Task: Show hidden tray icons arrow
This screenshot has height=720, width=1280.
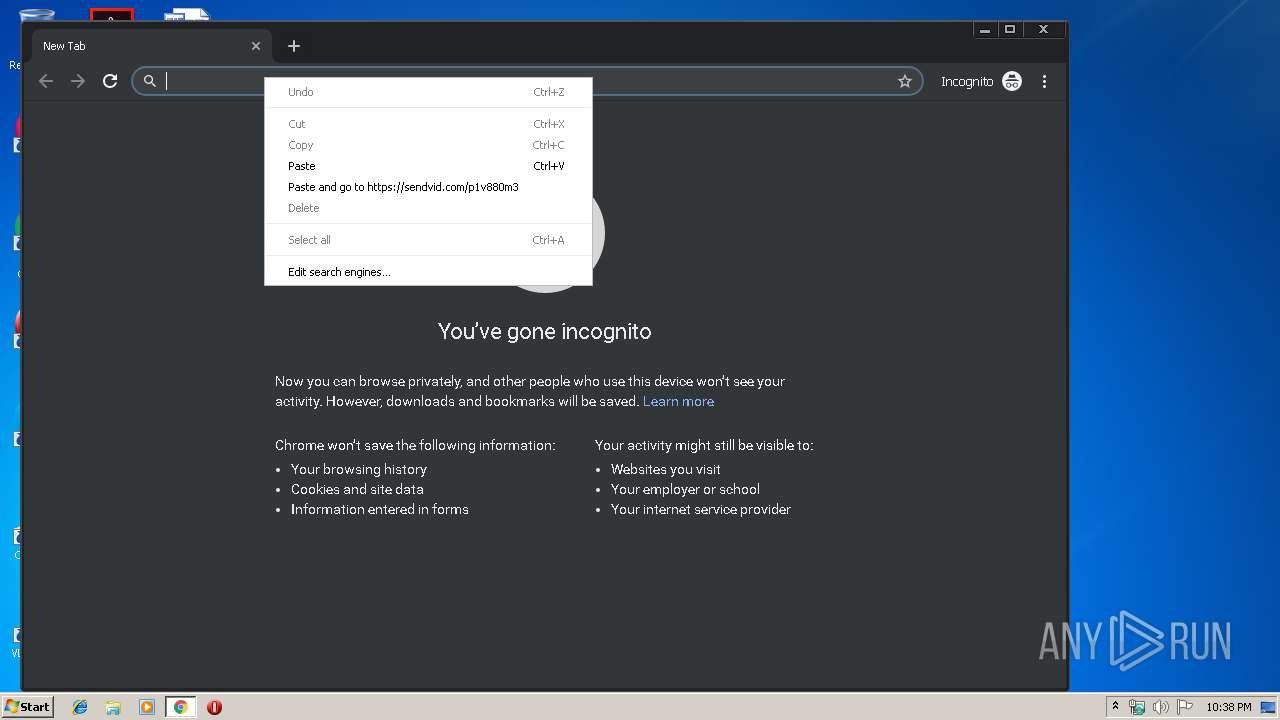Action: coord(1115,707)
